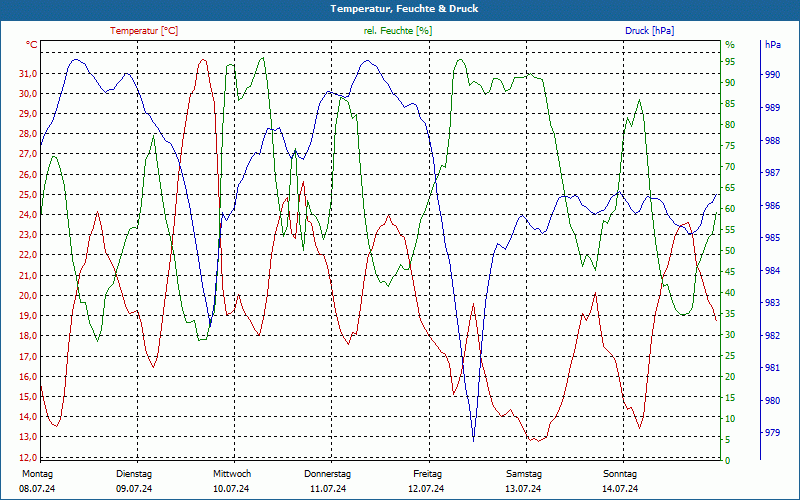This screenshot has width=800, height=500.
Task: Click the date '12.07.24'
Action: (x=426, y=489)
